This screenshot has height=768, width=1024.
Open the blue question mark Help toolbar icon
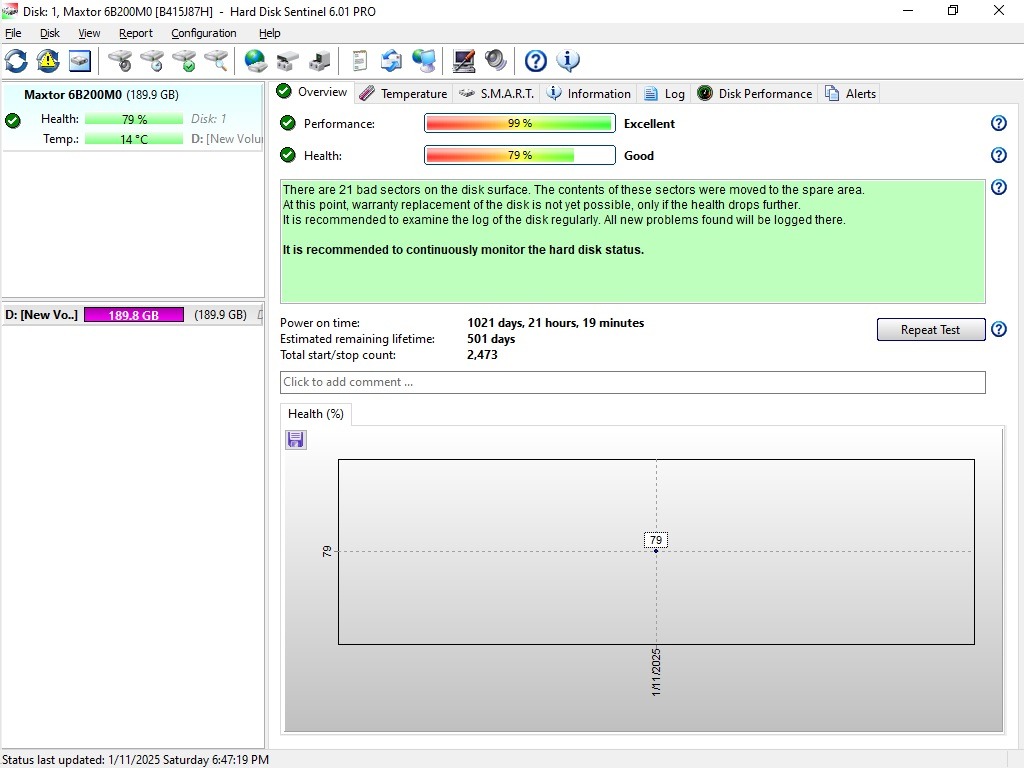(x=536, y=61)
